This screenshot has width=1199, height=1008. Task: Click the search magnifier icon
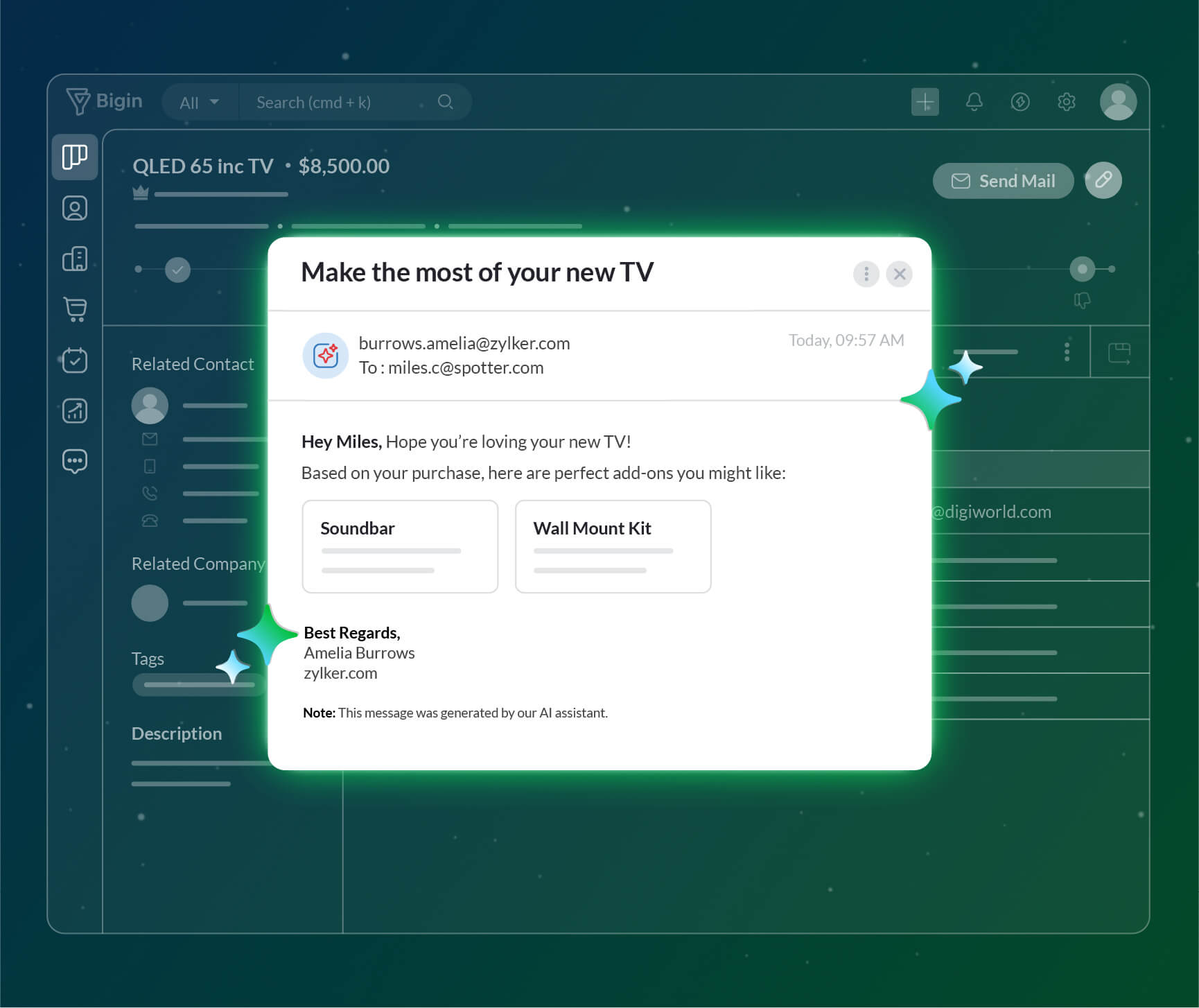446,102
